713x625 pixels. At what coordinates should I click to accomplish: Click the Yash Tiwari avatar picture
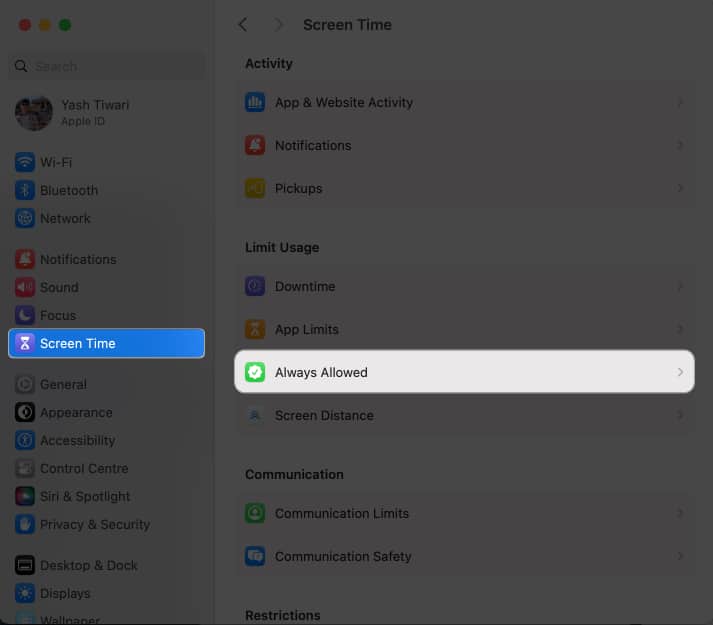(x=34, y=113)
